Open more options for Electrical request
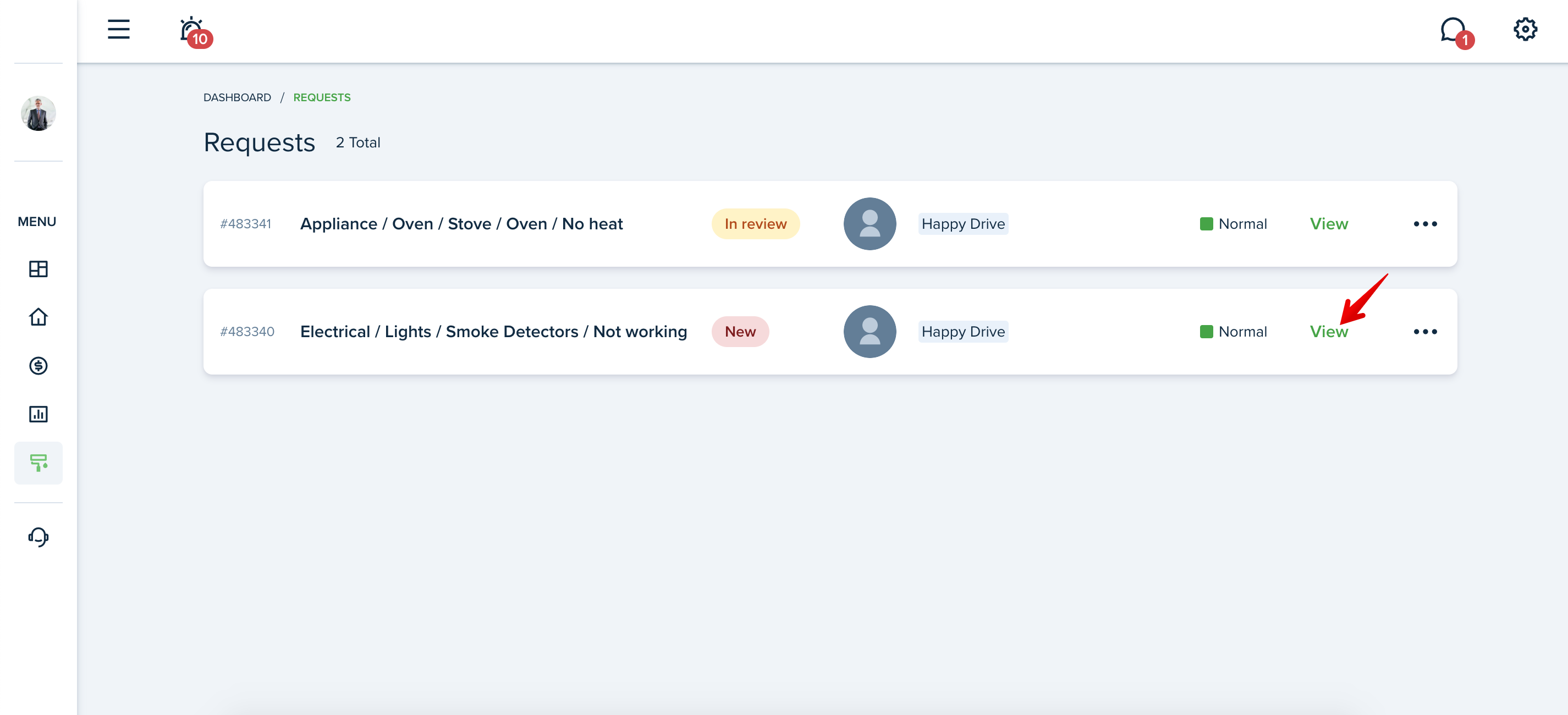 pyautogui.click(x=1426, y=332)
